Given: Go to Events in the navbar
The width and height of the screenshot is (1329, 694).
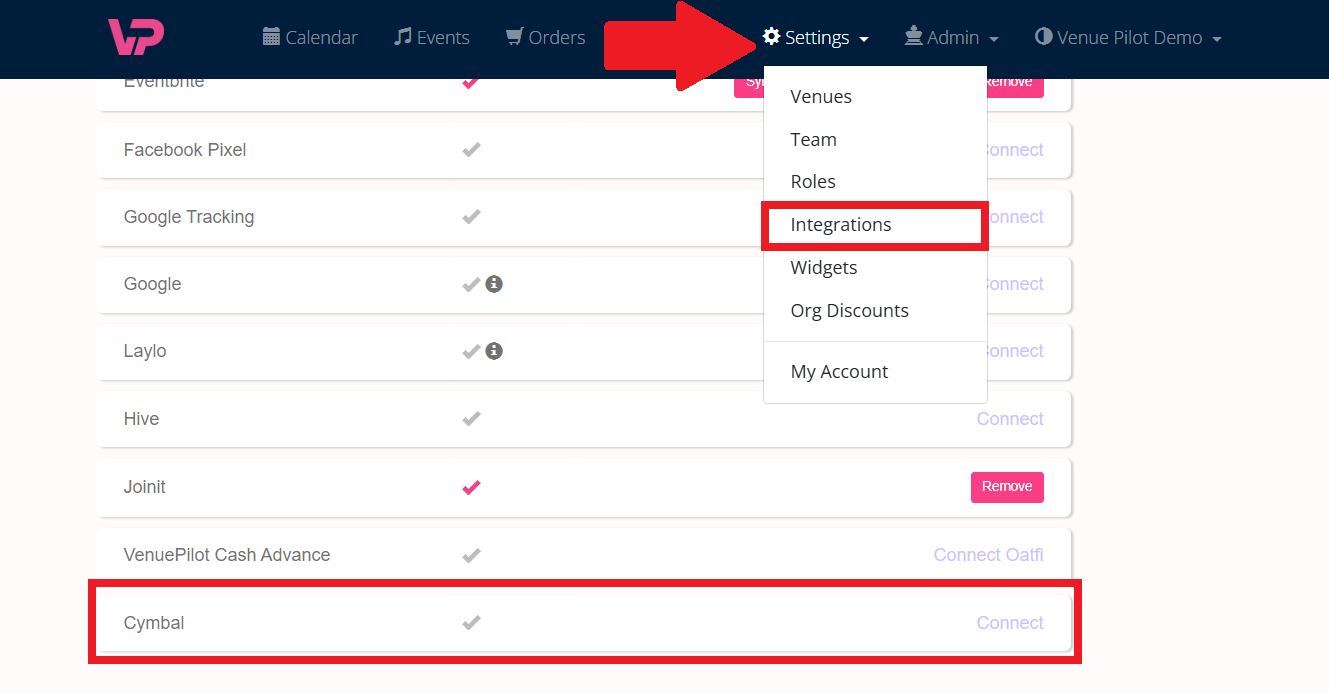Looking at the screenshot, I should (431, 37).
